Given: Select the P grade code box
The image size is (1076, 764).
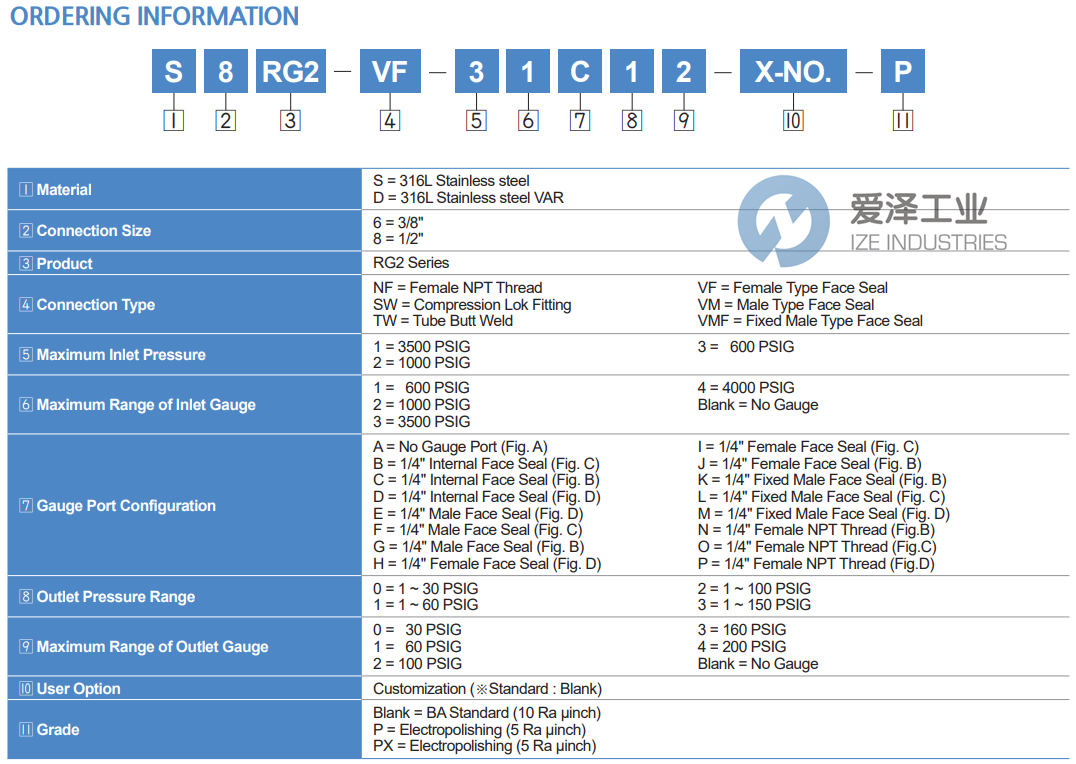Looking at the screenshot, I should (x=903, y=70).
